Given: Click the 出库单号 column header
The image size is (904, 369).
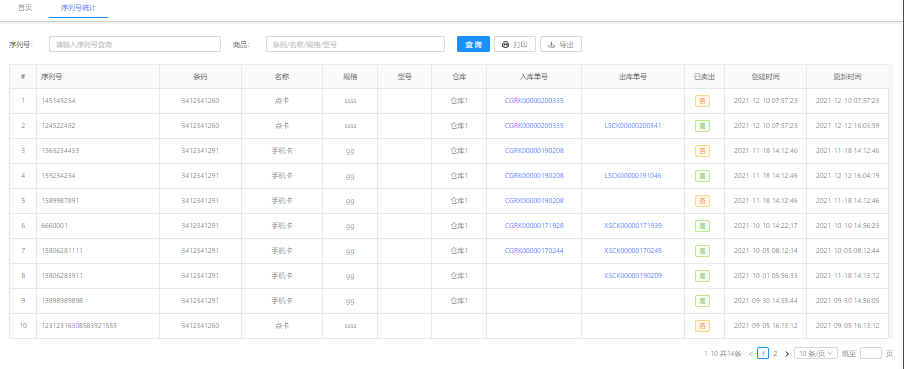Looking at the screenshot, I should point(633,76).
